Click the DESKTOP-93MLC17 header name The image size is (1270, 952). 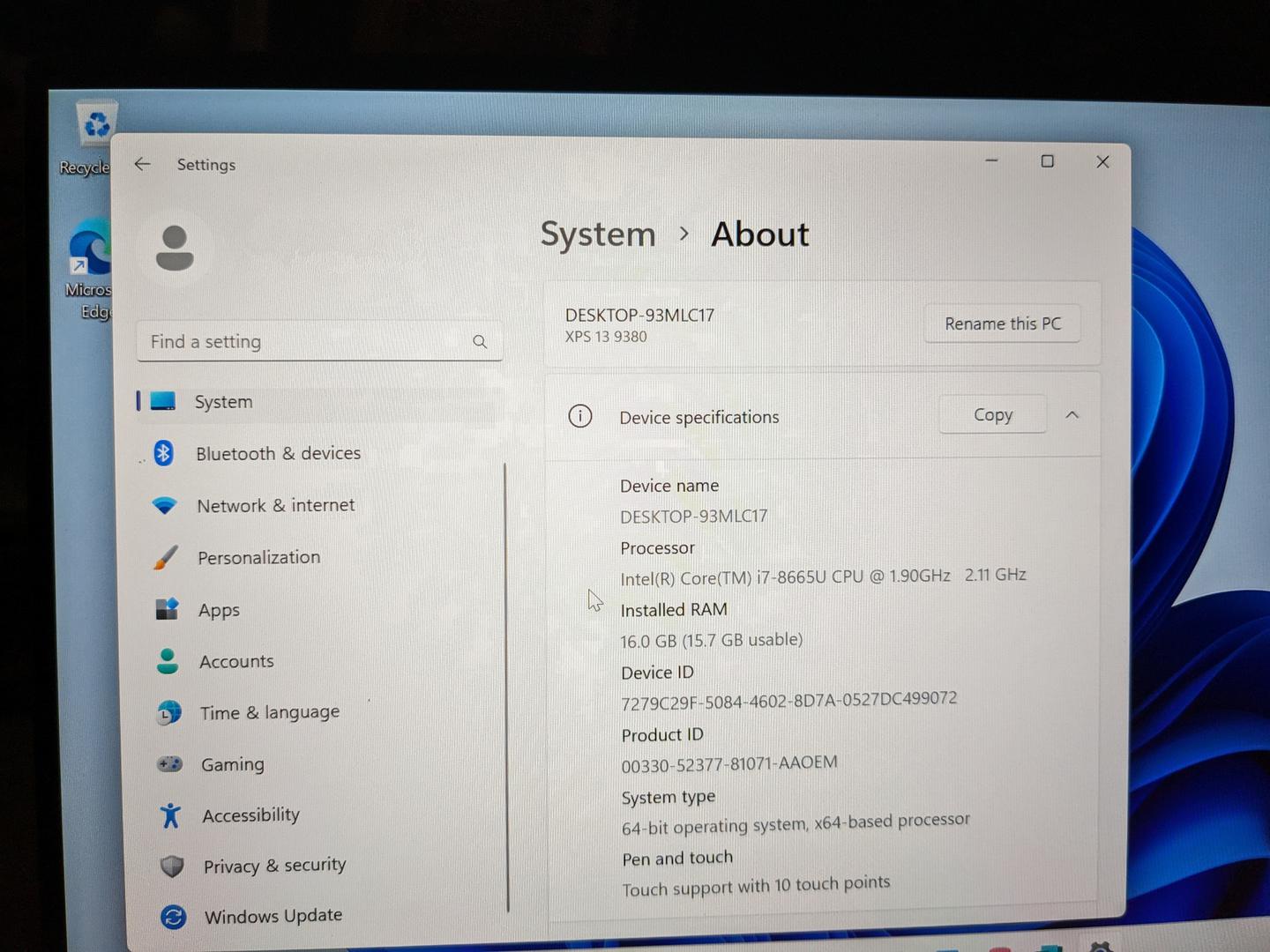tap(639, 316)
